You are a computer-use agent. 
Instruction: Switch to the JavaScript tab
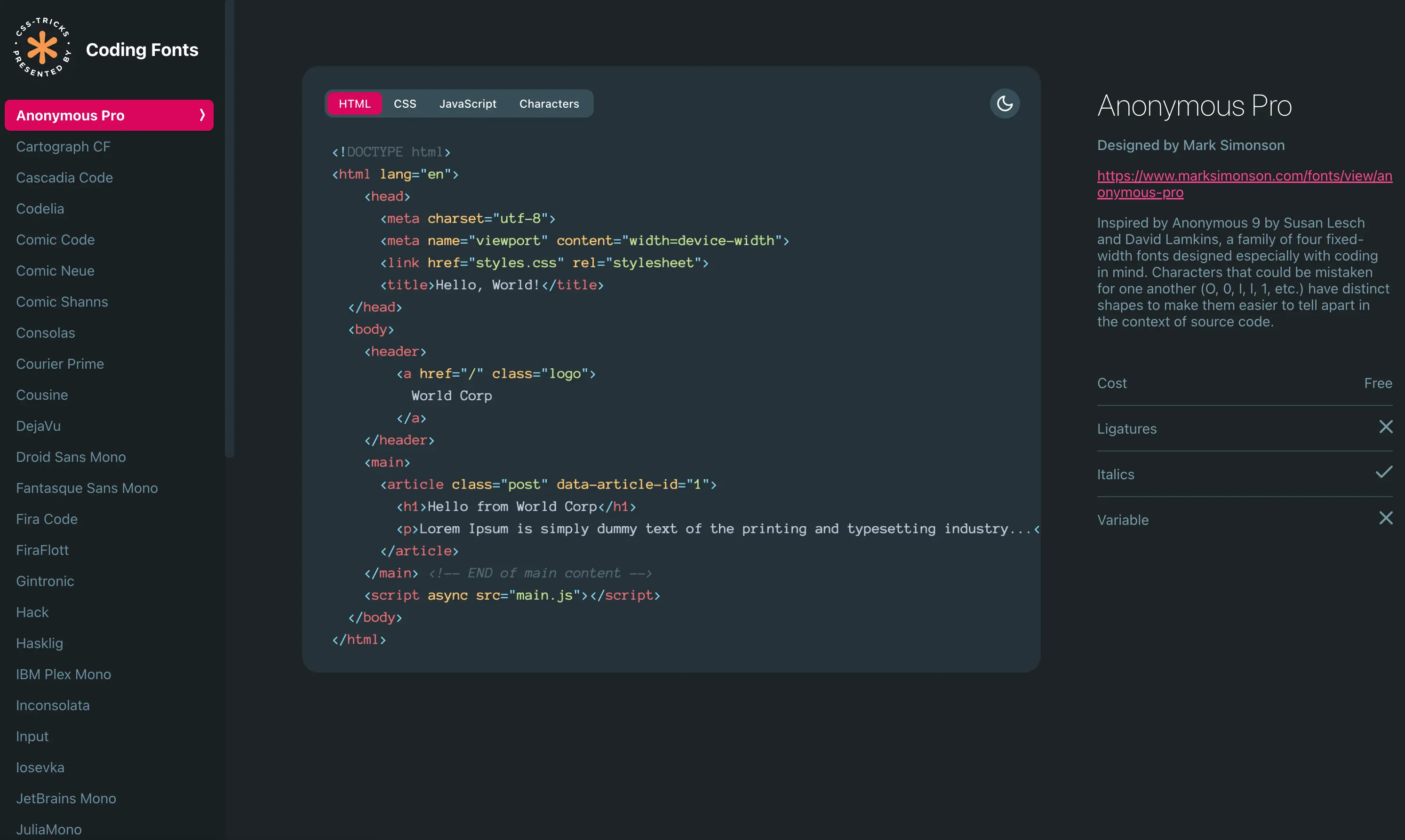[x=467, y=104]
